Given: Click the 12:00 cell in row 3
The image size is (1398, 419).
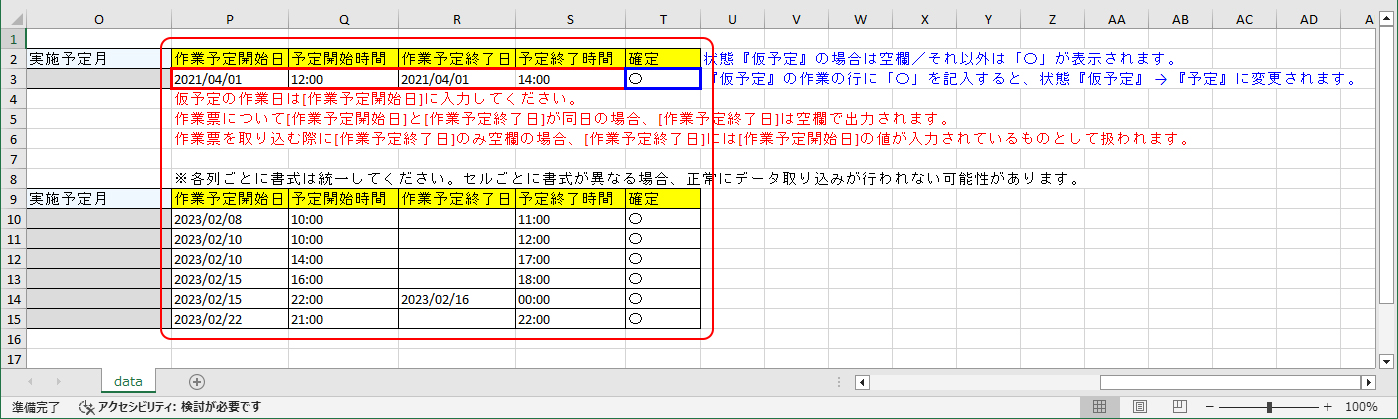Looking at the screenshot, I should tap(343, 79).
